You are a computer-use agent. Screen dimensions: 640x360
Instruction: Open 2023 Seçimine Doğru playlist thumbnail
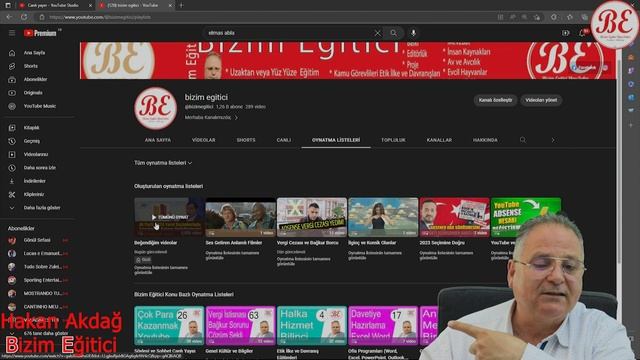tap(454, 218)
